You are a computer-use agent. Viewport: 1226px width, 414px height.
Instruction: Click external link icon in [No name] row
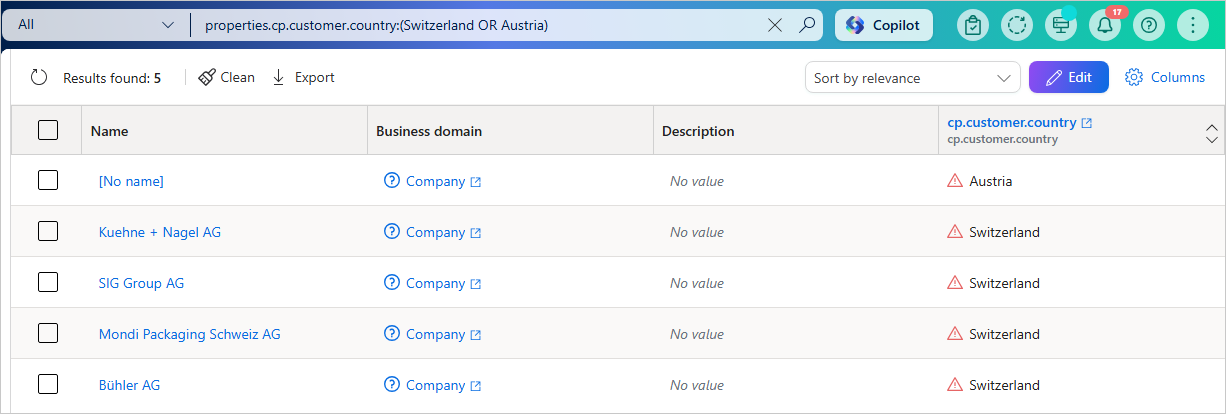476,182
